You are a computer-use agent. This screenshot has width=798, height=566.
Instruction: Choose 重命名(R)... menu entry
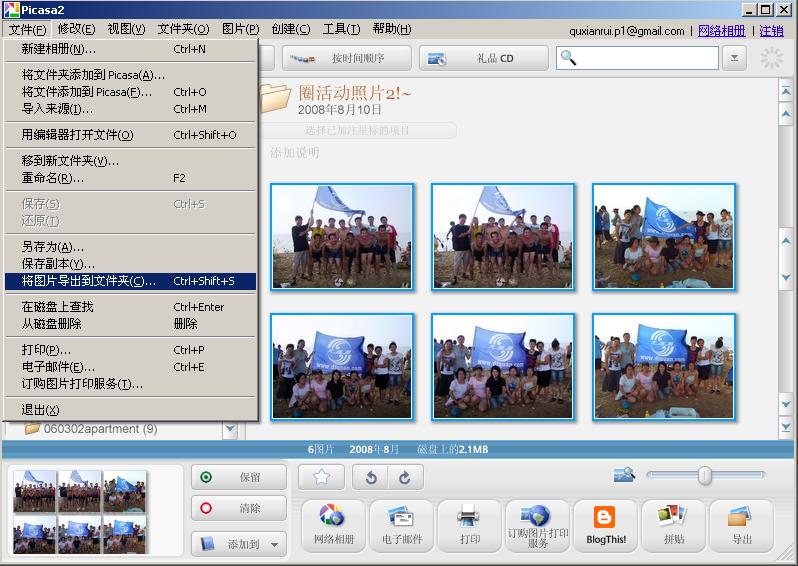point(130,178)
